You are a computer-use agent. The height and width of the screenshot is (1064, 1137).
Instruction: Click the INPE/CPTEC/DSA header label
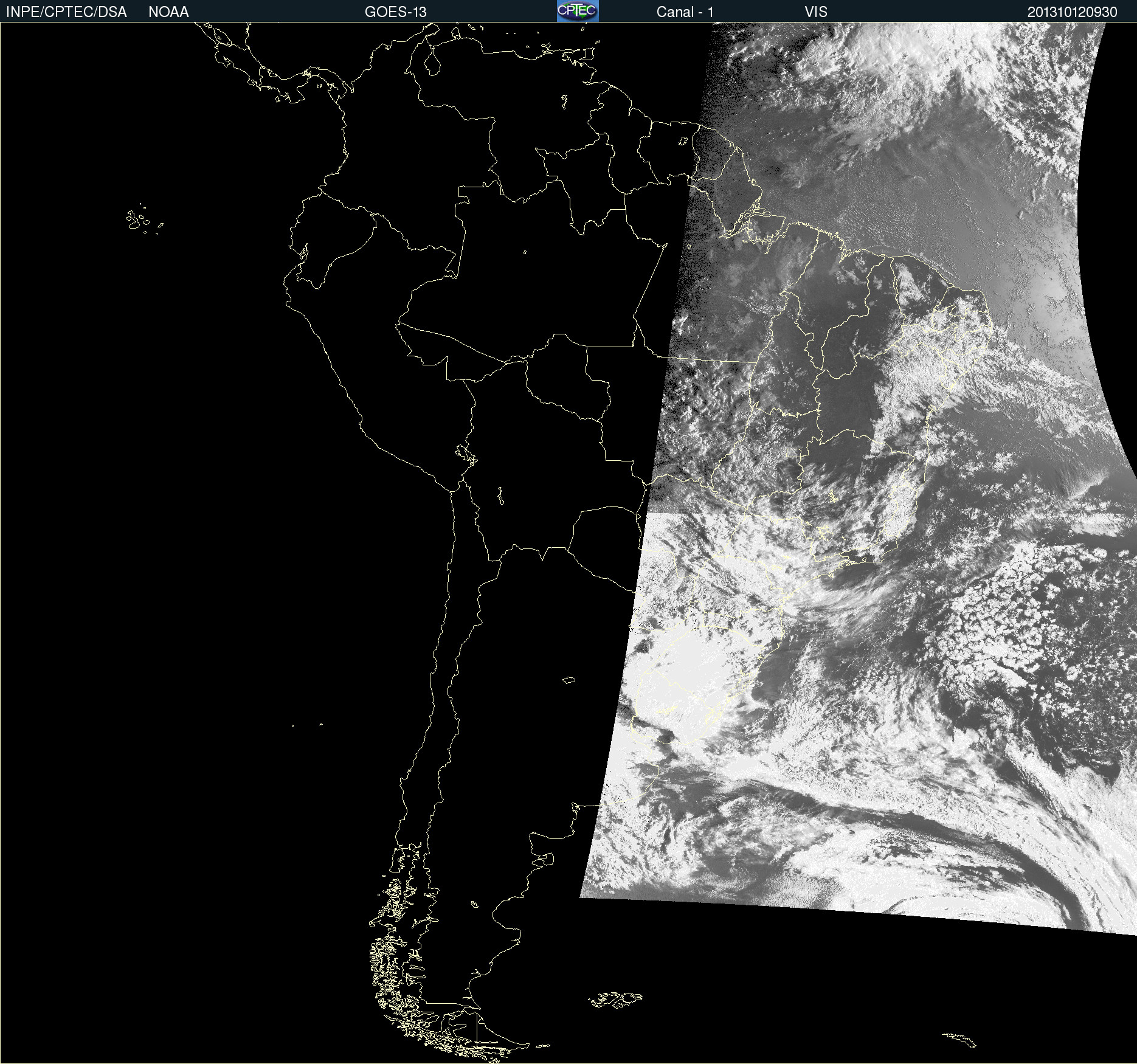tap(66, 12)
